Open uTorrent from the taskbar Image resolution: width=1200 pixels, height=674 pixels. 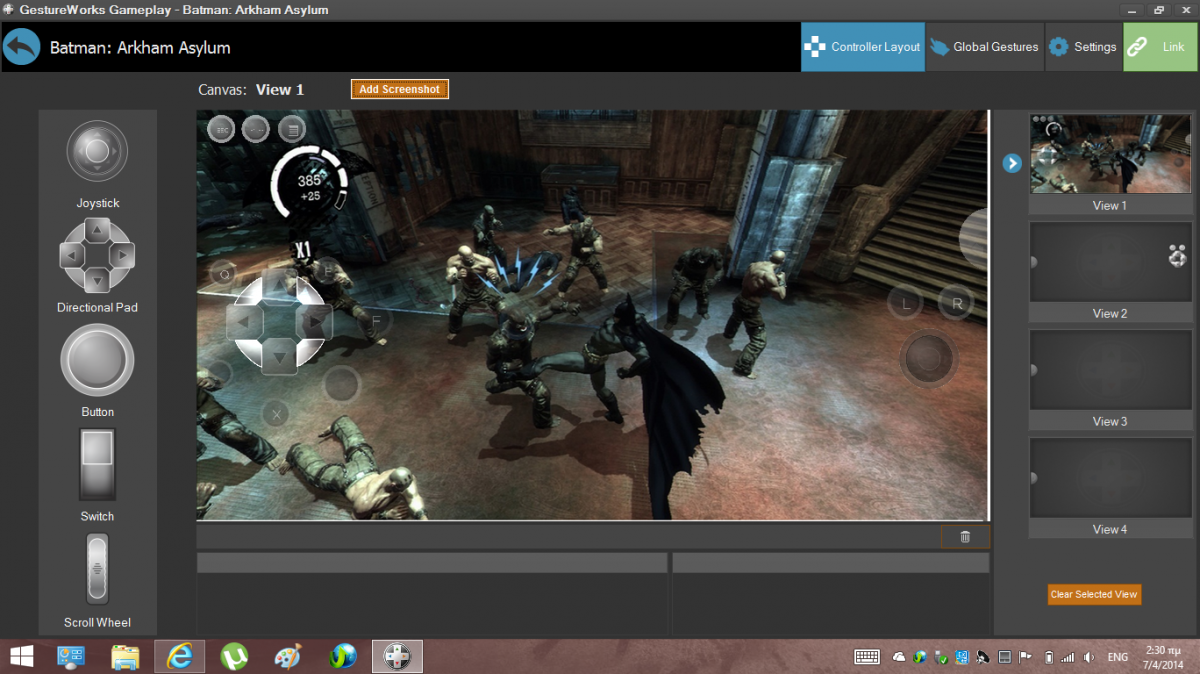[234, 656]
